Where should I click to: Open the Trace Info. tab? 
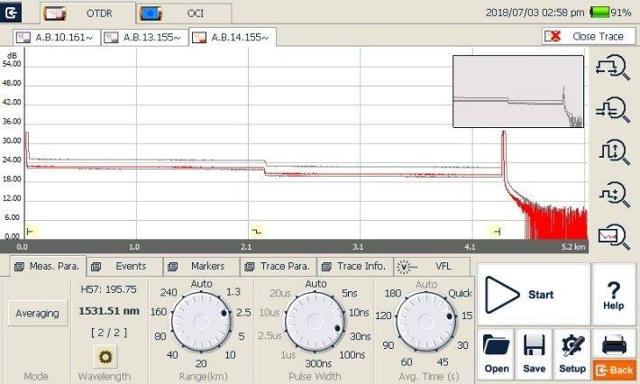[x=355, y=266]
